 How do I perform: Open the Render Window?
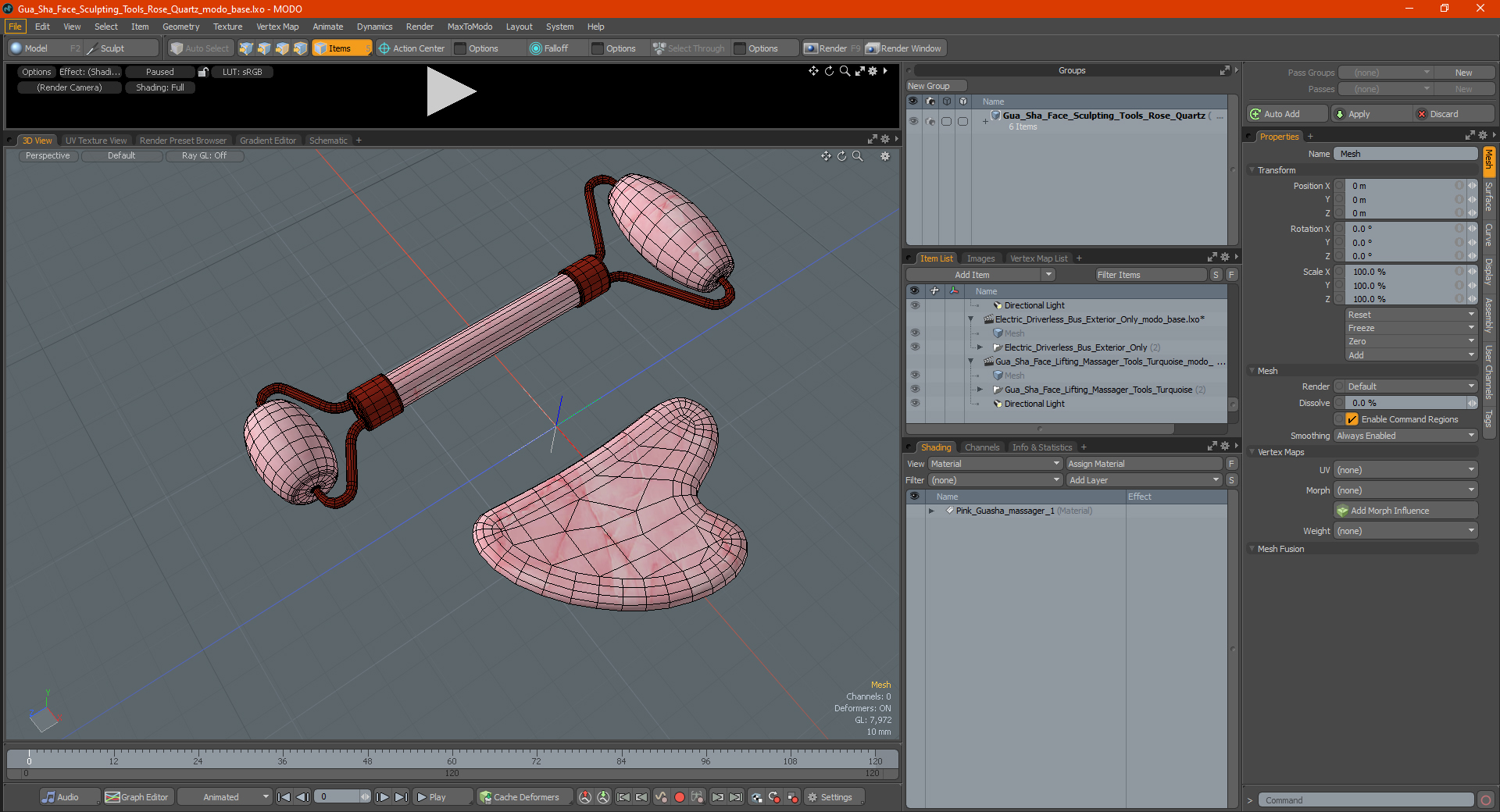[x=905, y=48]
